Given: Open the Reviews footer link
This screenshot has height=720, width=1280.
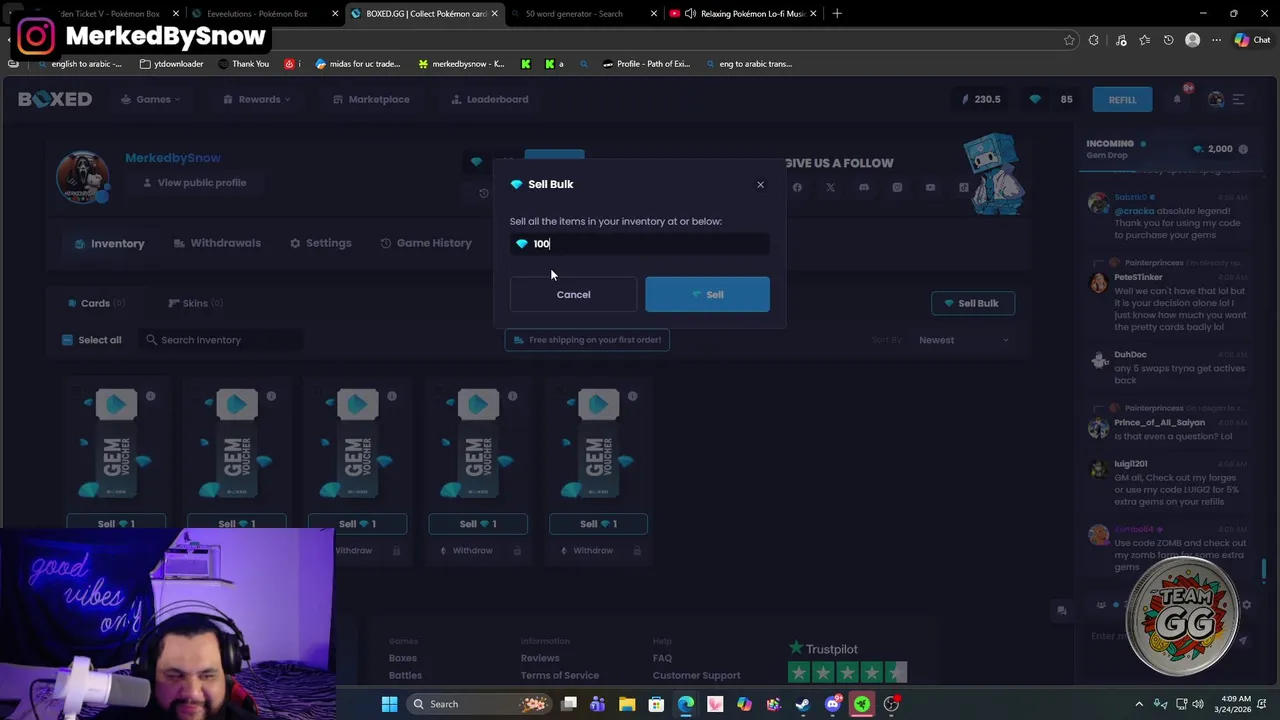Looking at the screenshot, I should pos(540,658).
